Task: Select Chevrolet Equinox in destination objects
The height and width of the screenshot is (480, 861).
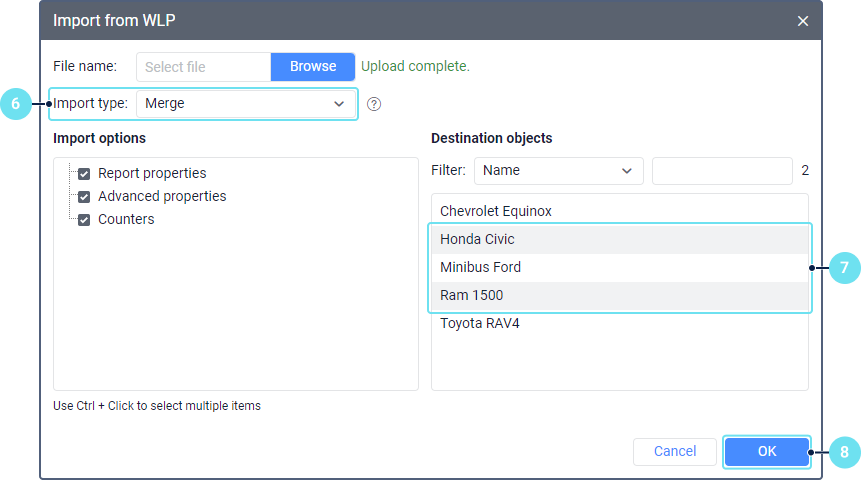Action: coord(496,212)
